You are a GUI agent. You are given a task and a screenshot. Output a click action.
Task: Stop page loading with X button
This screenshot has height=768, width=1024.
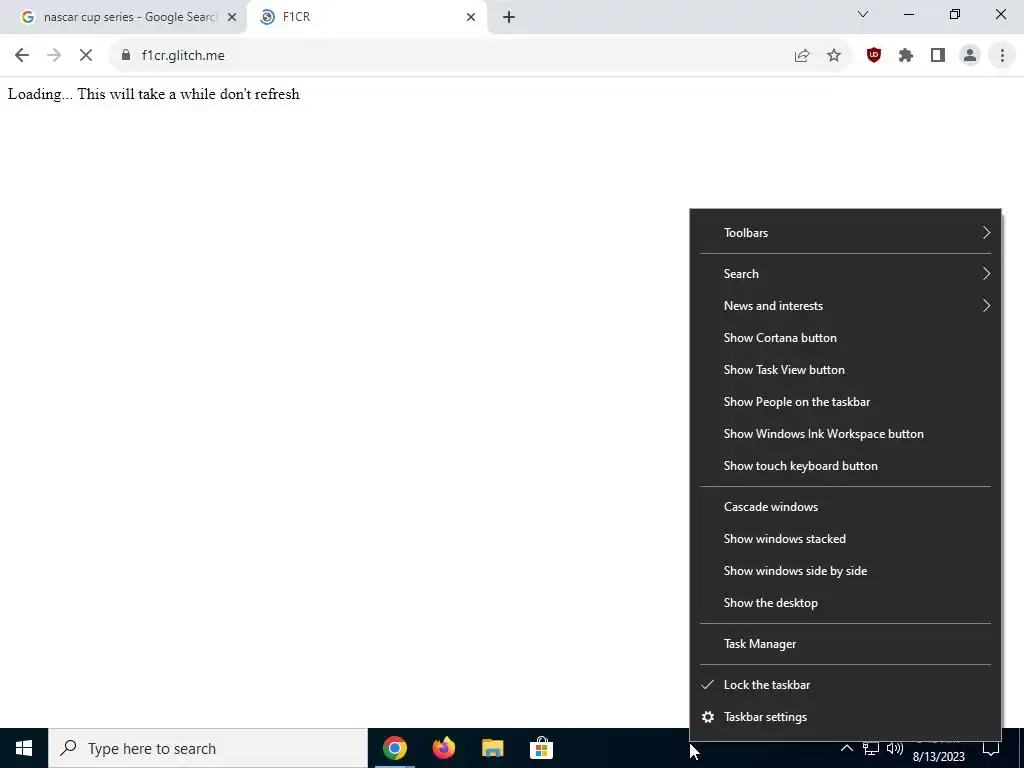86,56
